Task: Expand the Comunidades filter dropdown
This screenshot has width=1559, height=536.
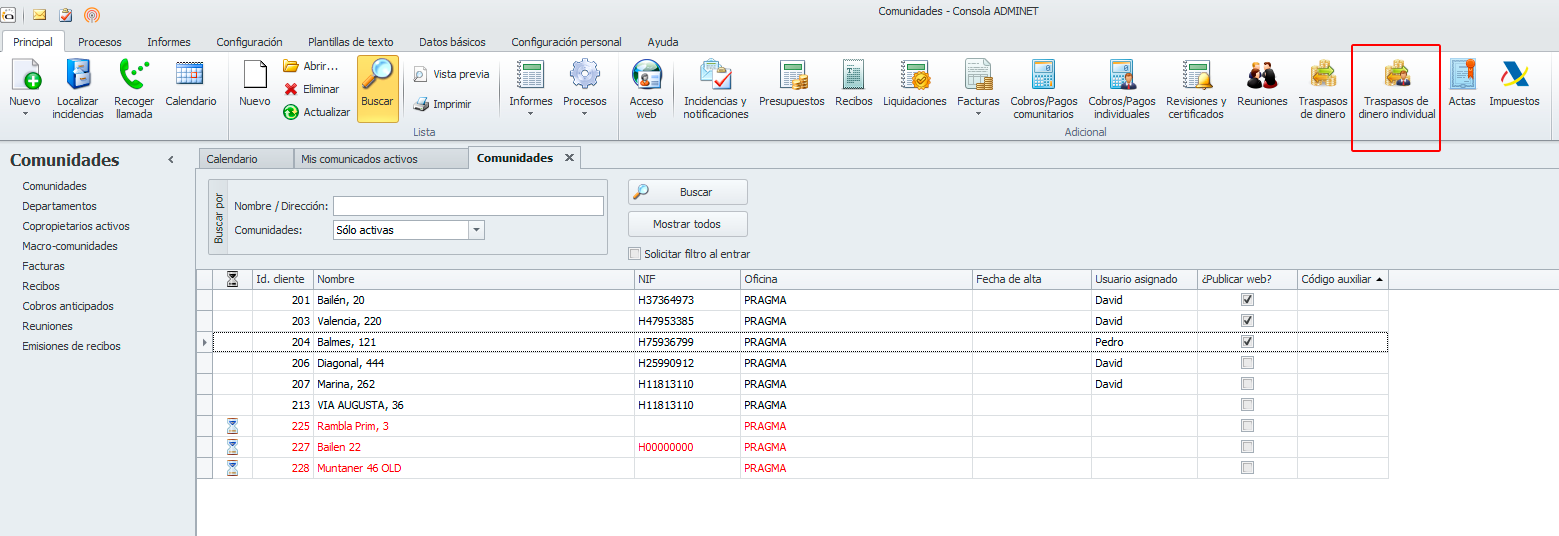Action: point(476,230)
